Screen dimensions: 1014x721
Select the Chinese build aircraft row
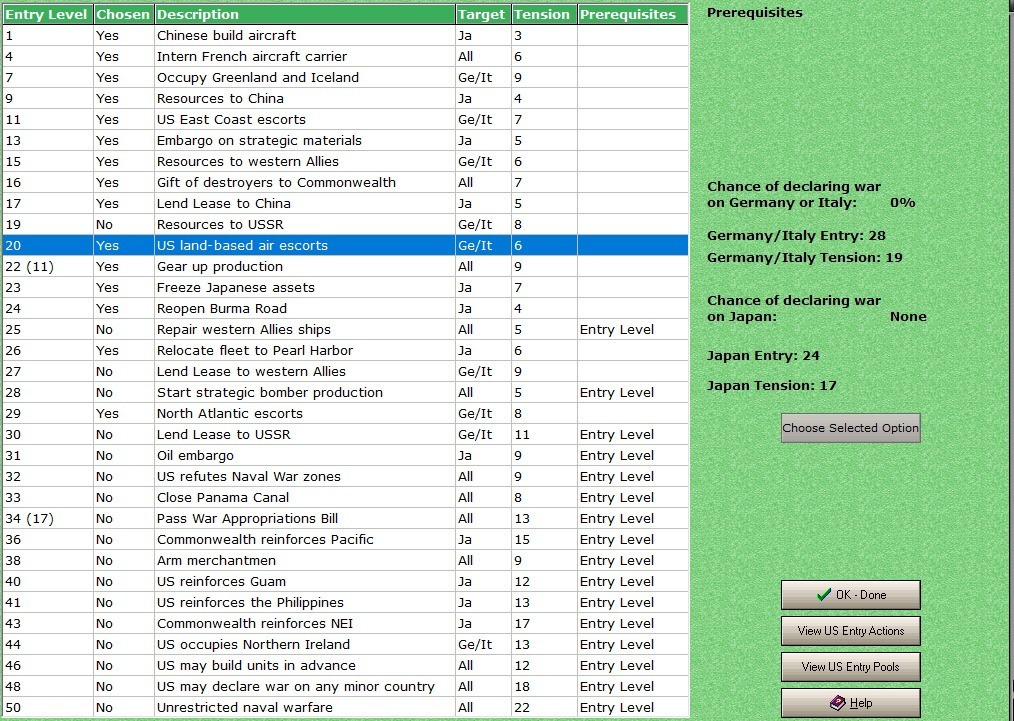345,36
